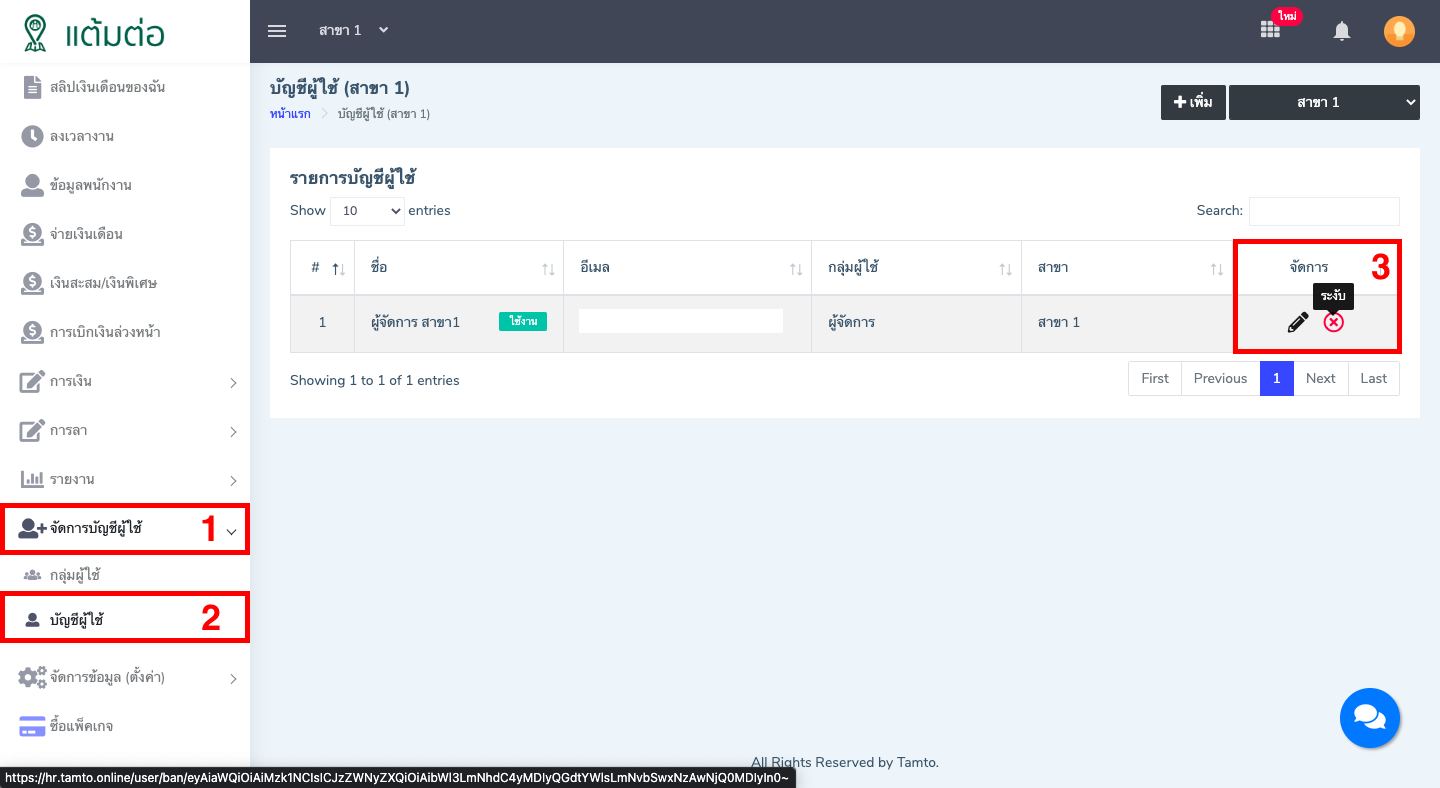Go to ลงเวลางาน in sidebar
Image resolution: width=1440 pixels, height=788 pixels.
pyautogui.click(x=82, y=136)
